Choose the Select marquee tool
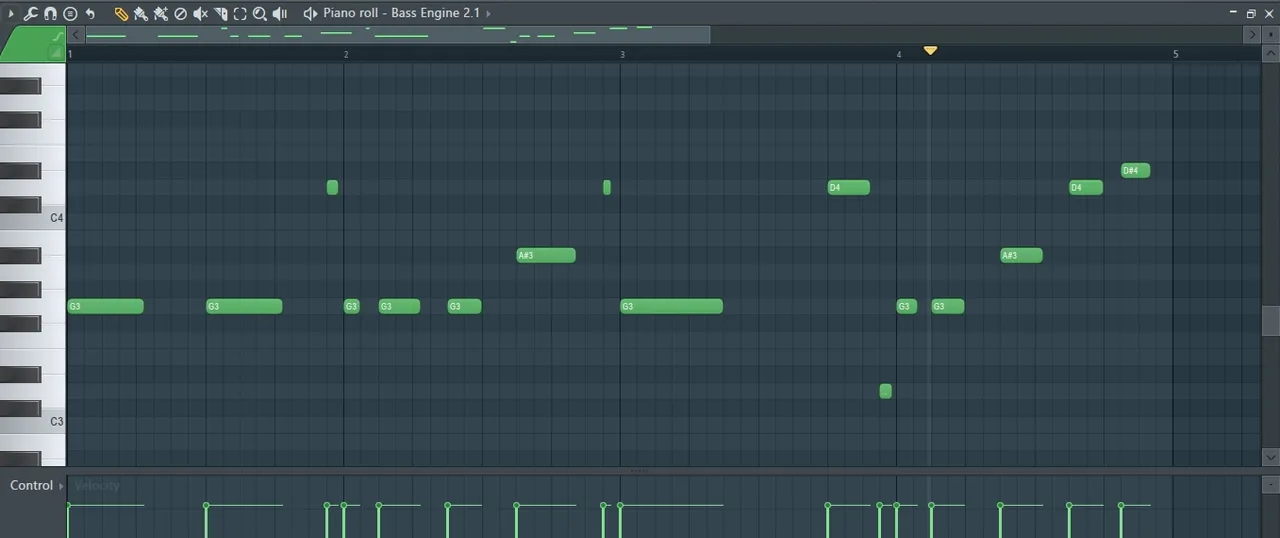This screenshot has width=1280, height=538. point(240,13)
